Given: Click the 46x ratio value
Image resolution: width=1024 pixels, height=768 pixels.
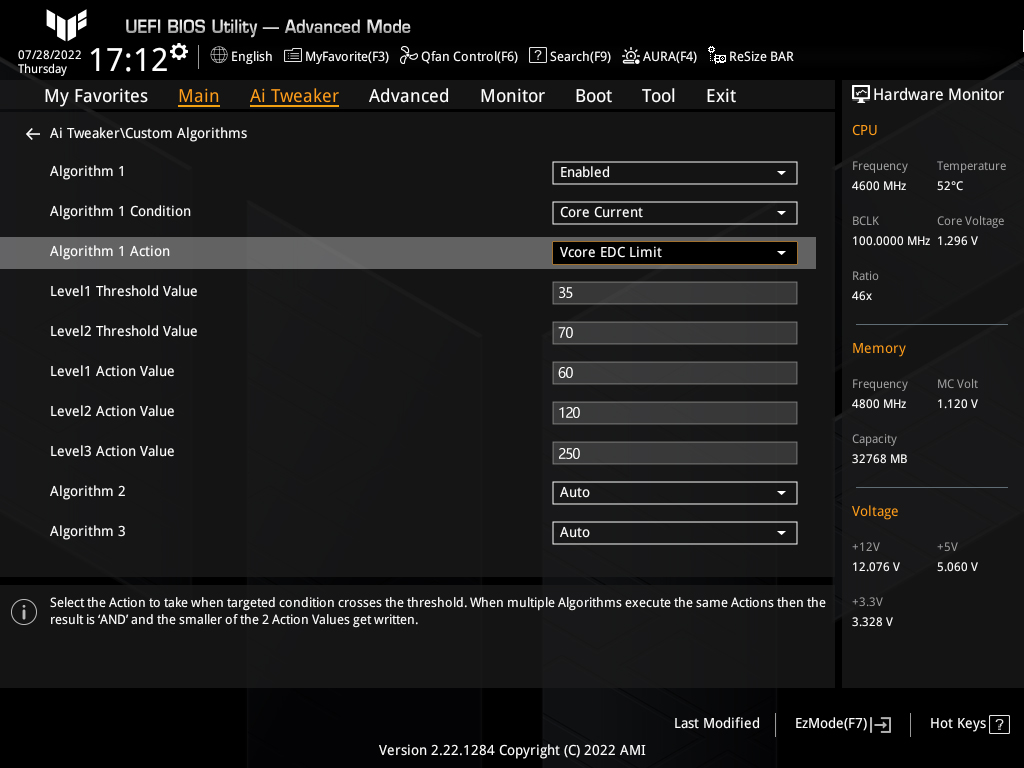Looking at the screenshot, I should (861, 296).
